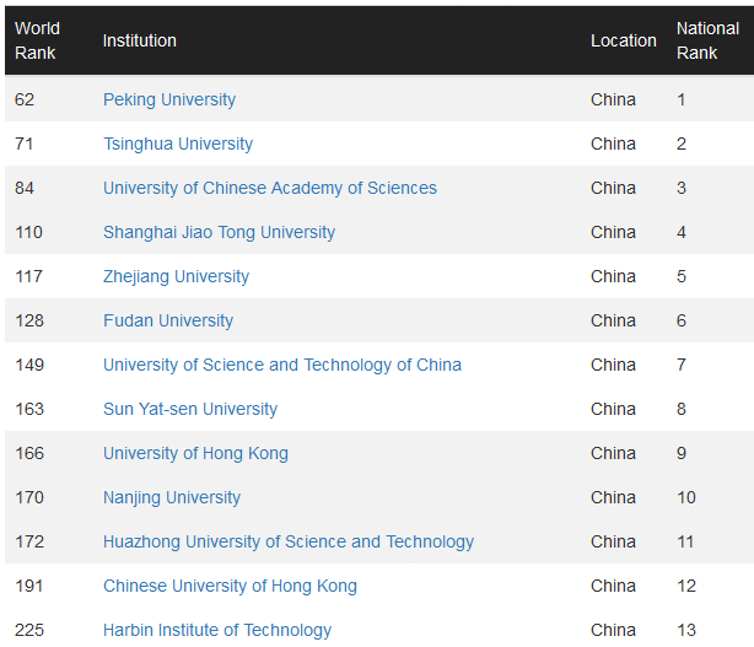Click the Institution column header

(x=139, y=40)
